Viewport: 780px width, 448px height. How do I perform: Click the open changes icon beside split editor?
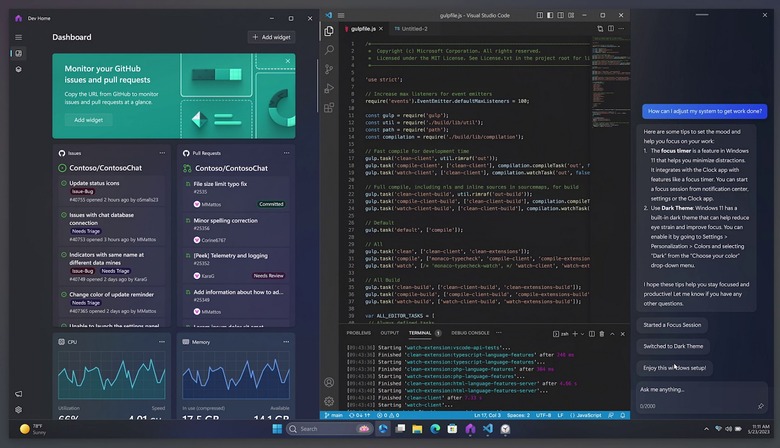point(600,29)
